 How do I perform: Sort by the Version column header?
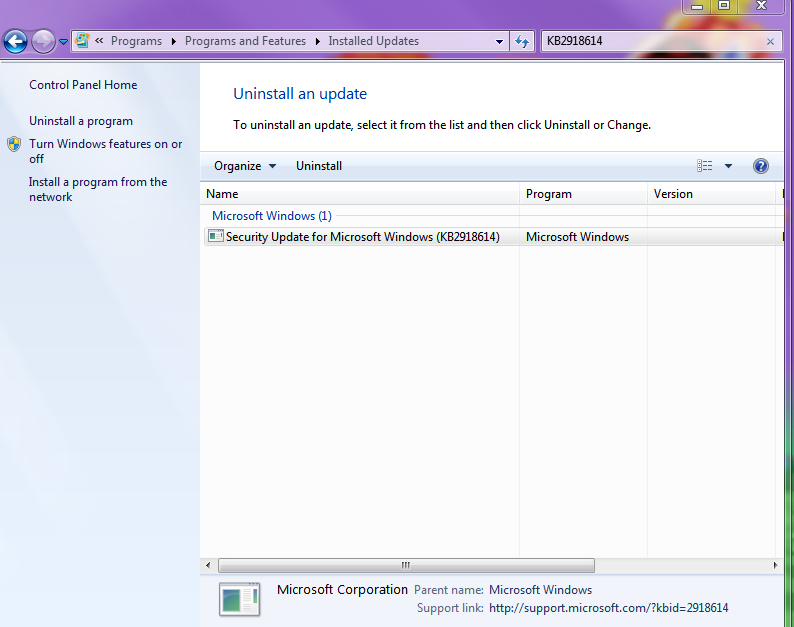tap(711, 194)
